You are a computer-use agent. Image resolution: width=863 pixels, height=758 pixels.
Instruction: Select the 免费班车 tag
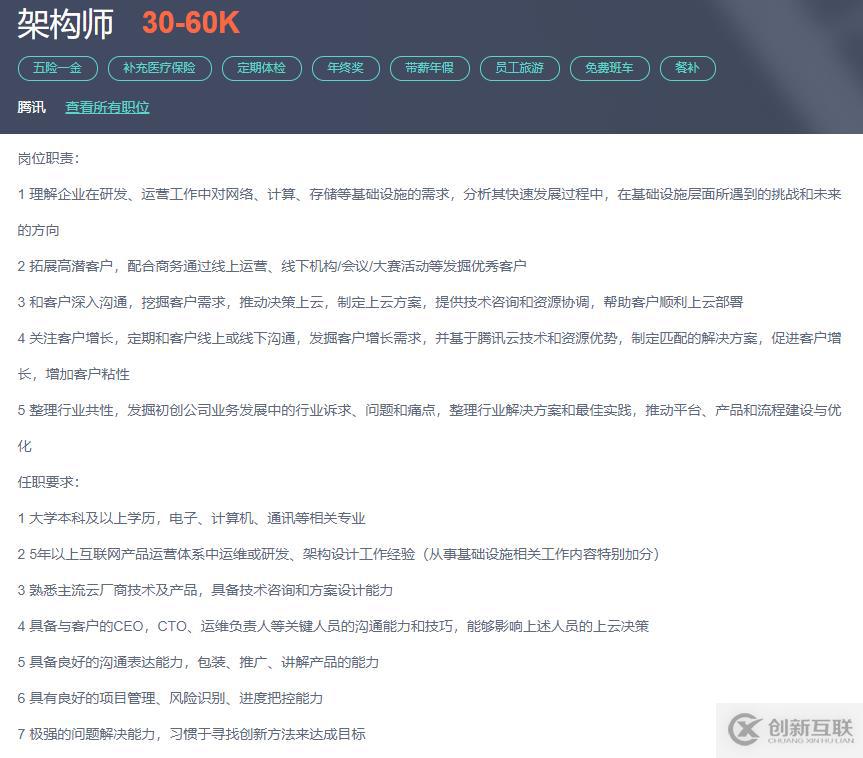[609, 68]
